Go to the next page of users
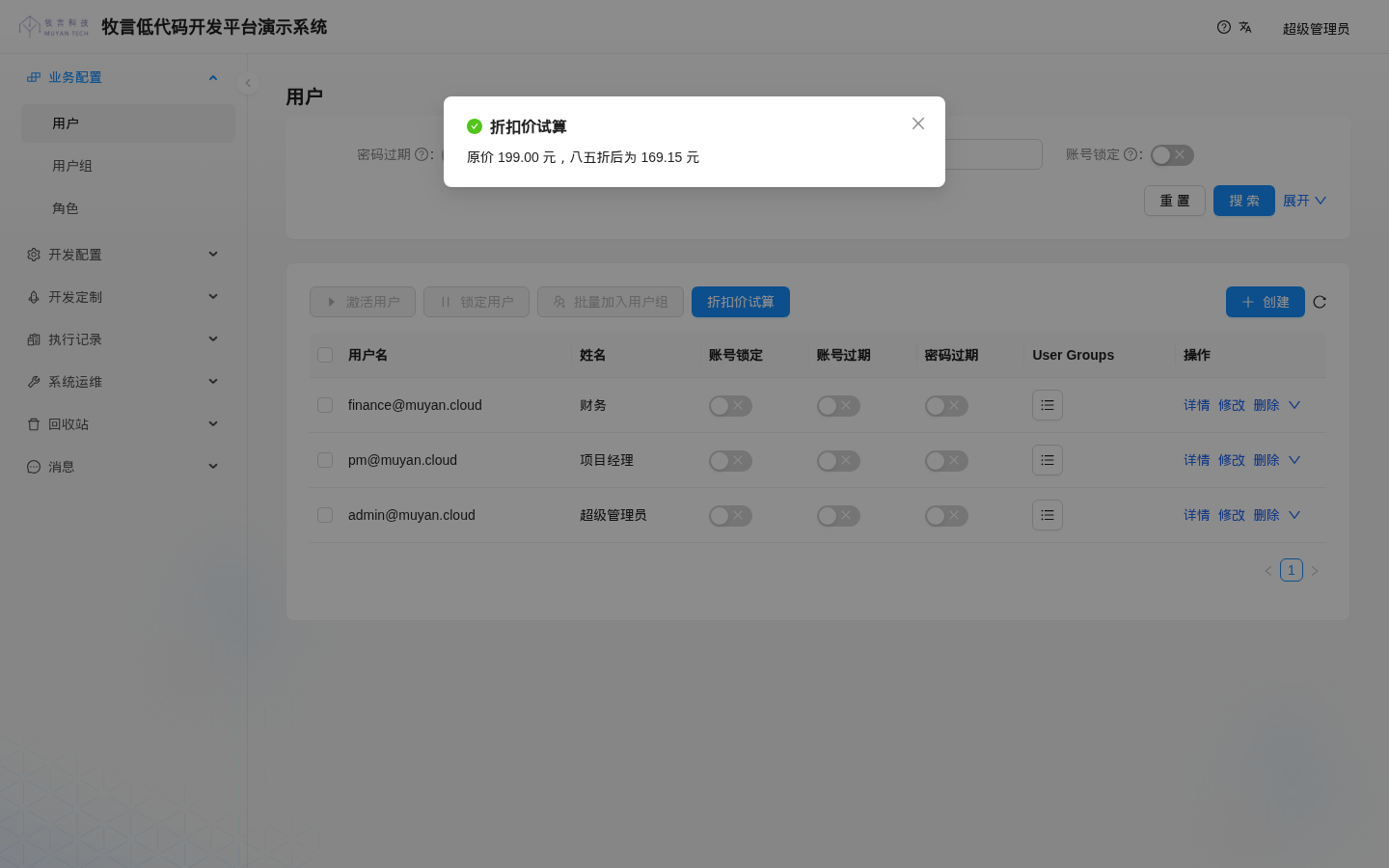The height and width of the screenshot is (868, 1389). tap(1315, 571)
